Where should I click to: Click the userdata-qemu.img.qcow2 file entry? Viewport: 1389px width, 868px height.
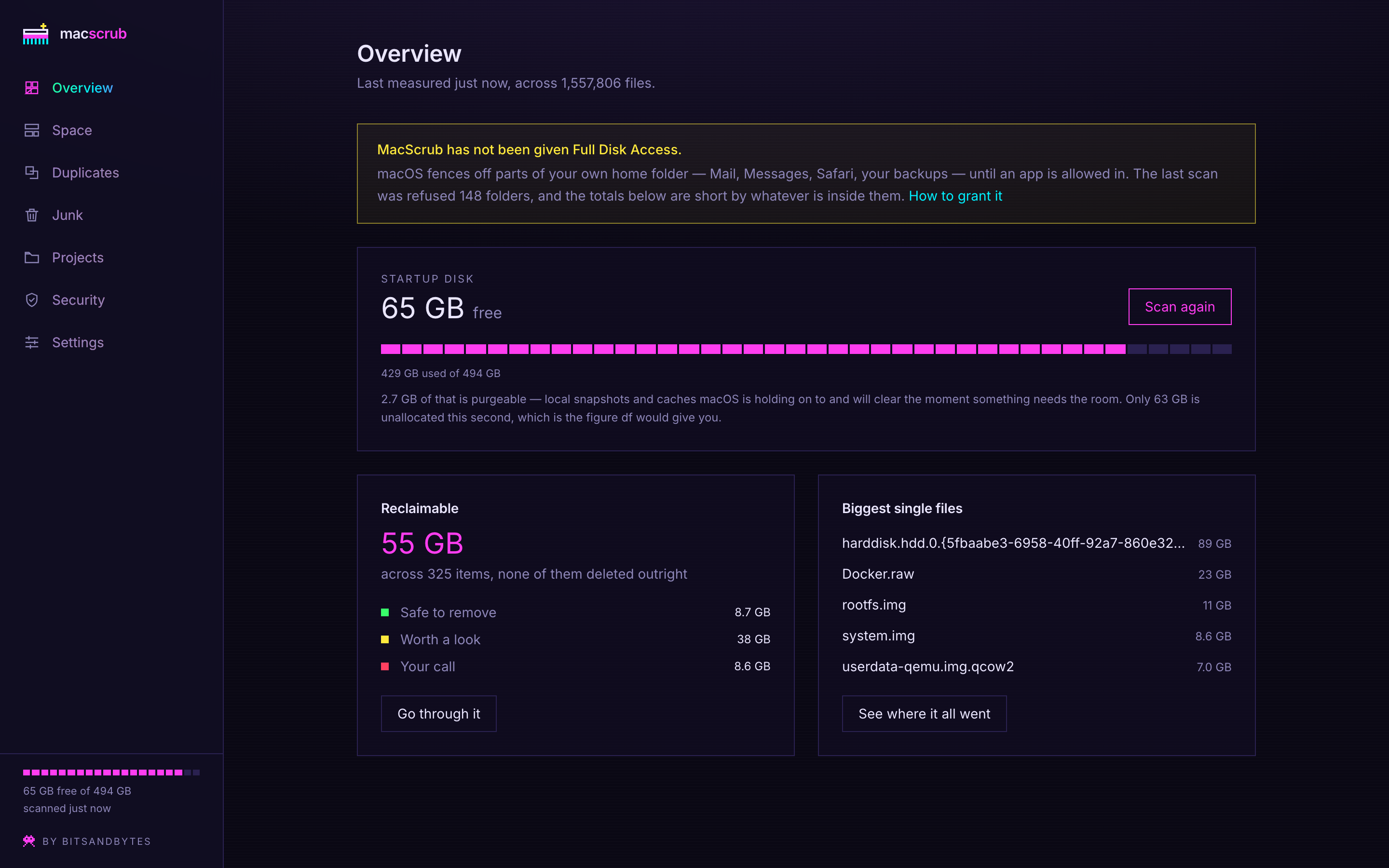tap(927, 667)
